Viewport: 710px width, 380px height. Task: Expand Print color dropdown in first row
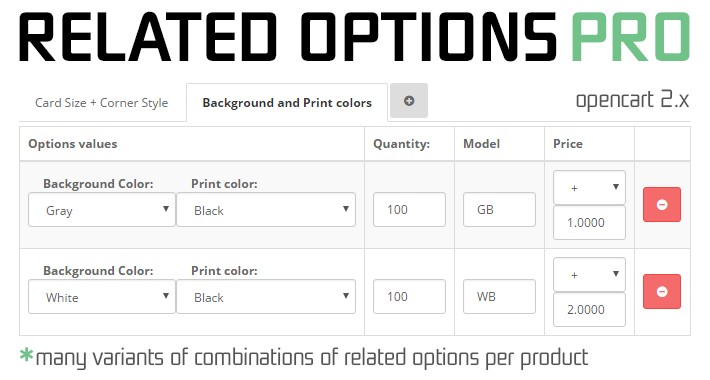[266, 210]
